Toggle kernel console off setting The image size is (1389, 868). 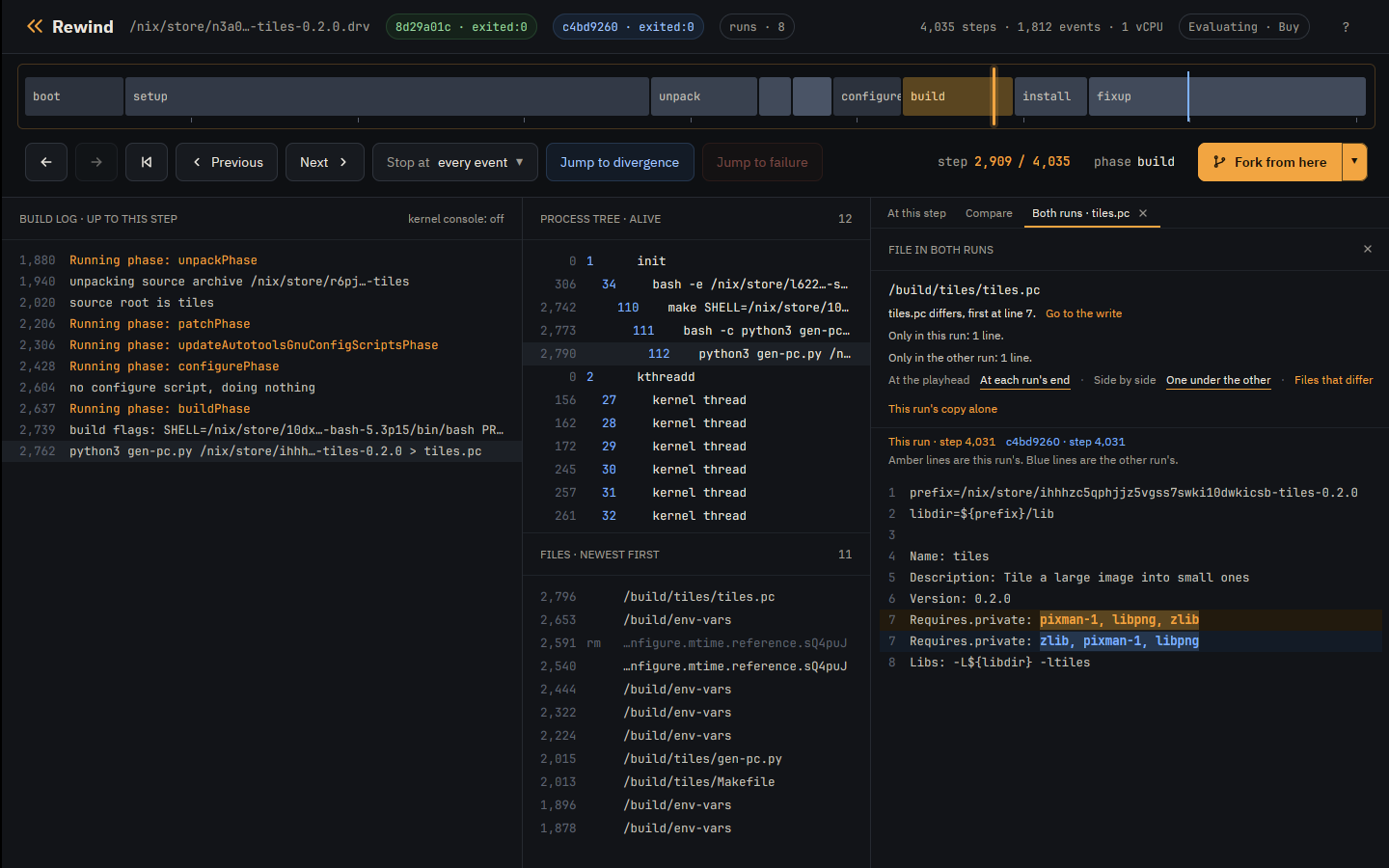tap(455, 219)
